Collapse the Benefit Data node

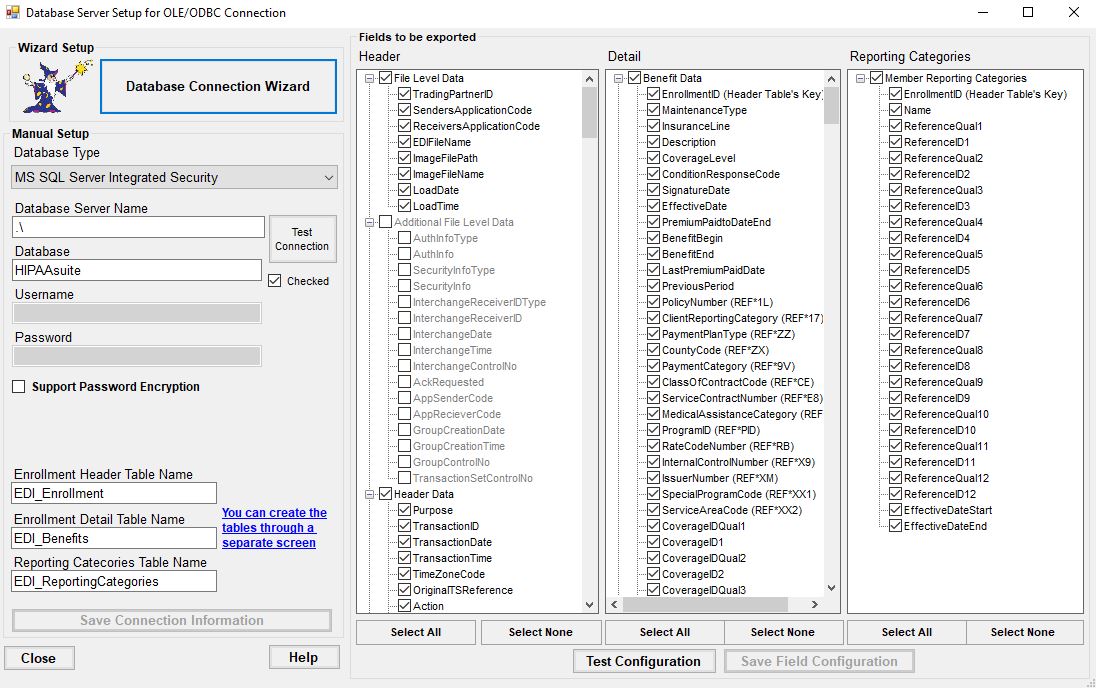pyautogui.click(x=619, y=78)
